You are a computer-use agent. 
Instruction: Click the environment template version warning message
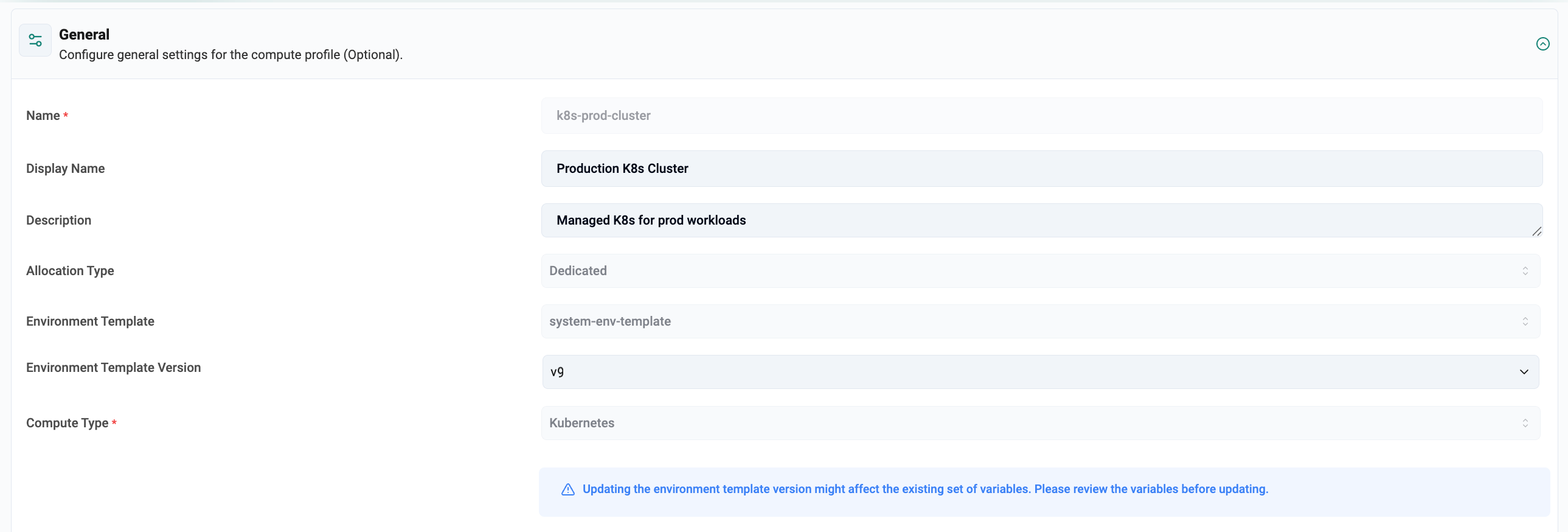point(924,489)
